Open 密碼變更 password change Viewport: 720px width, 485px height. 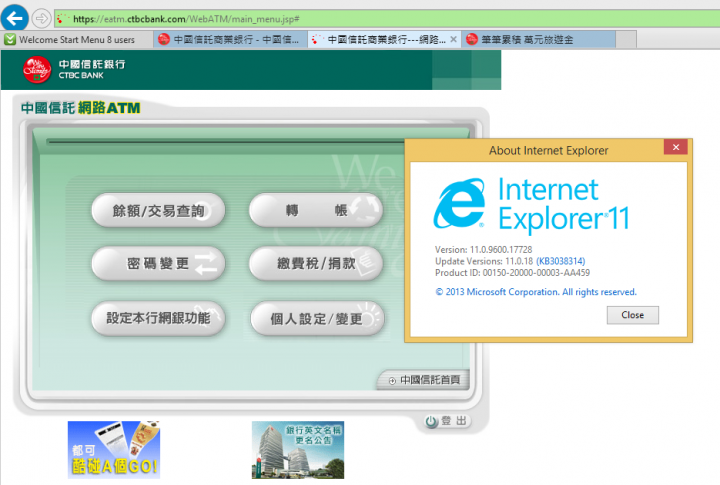tap(158, 264)
